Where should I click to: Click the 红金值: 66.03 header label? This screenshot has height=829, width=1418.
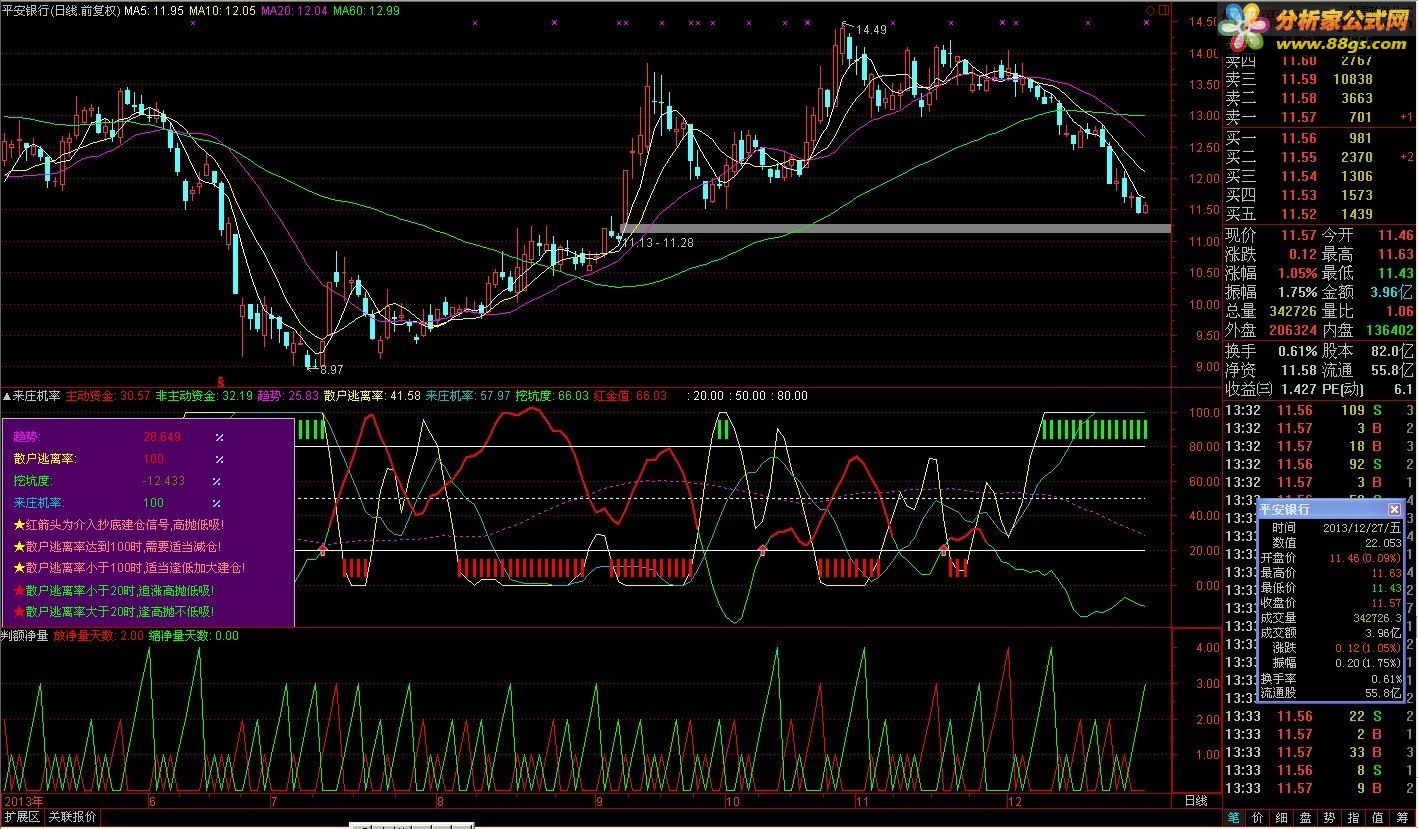coord(630,396)
